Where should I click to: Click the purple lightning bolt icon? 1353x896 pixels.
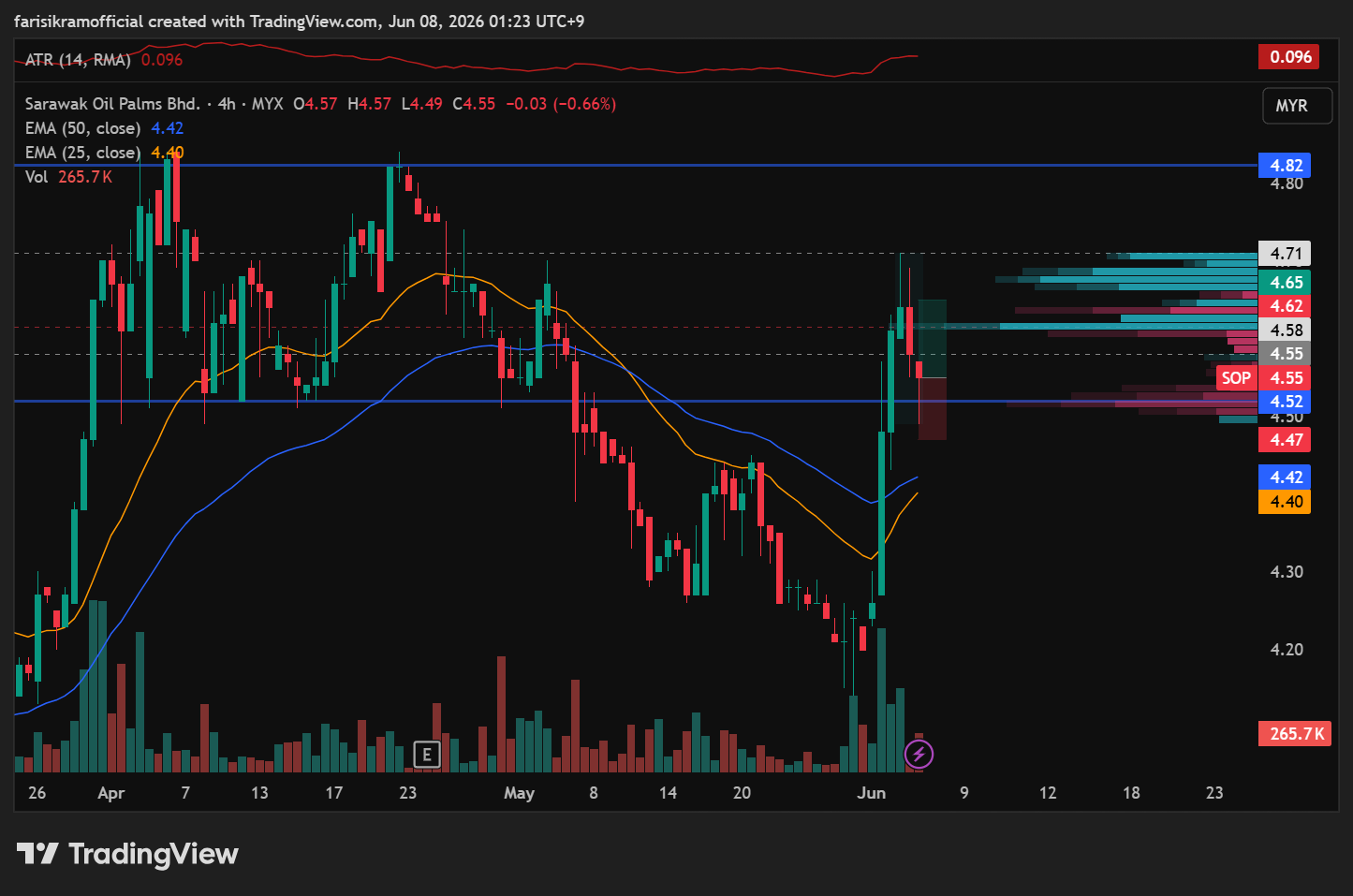click(x=919, y=754)
